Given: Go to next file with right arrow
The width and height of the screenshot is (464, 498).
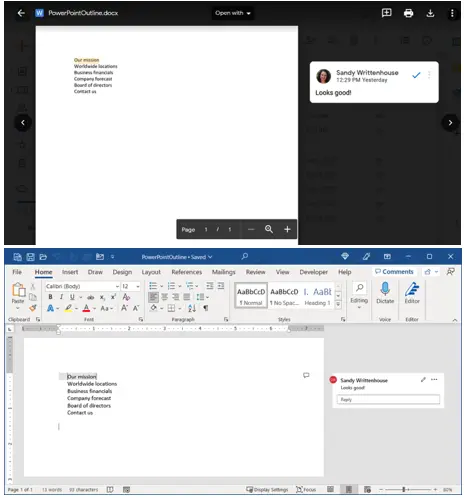Looking at the screenshot, I should coord(450,123).
